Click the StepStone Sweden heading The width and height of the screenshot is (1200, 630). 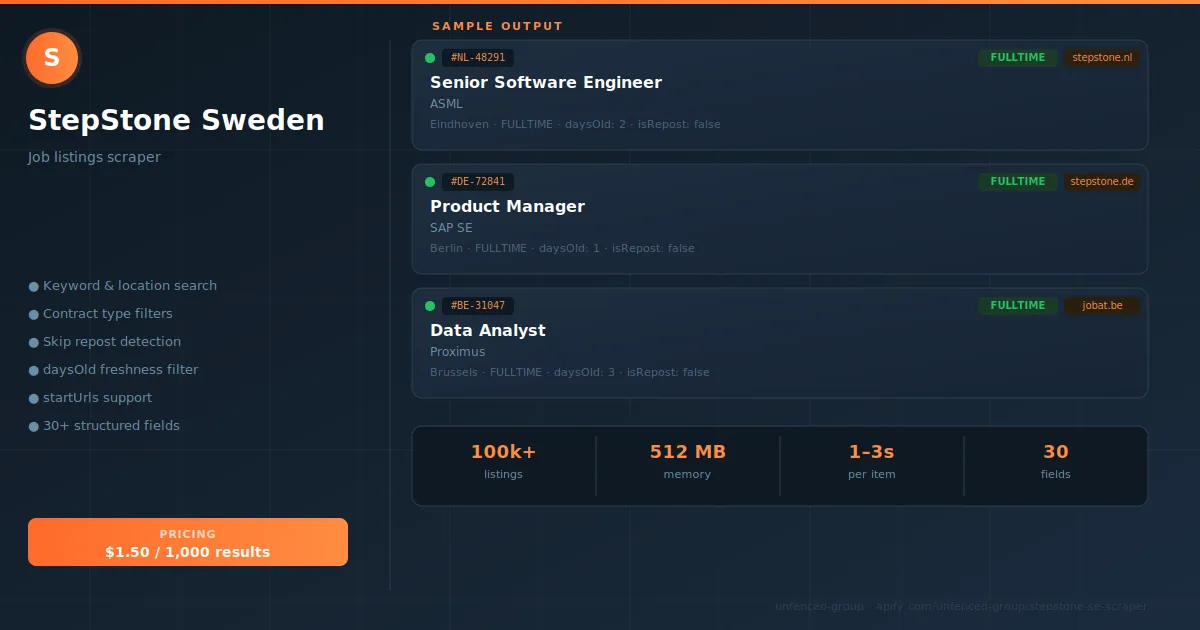click(176, 121)
